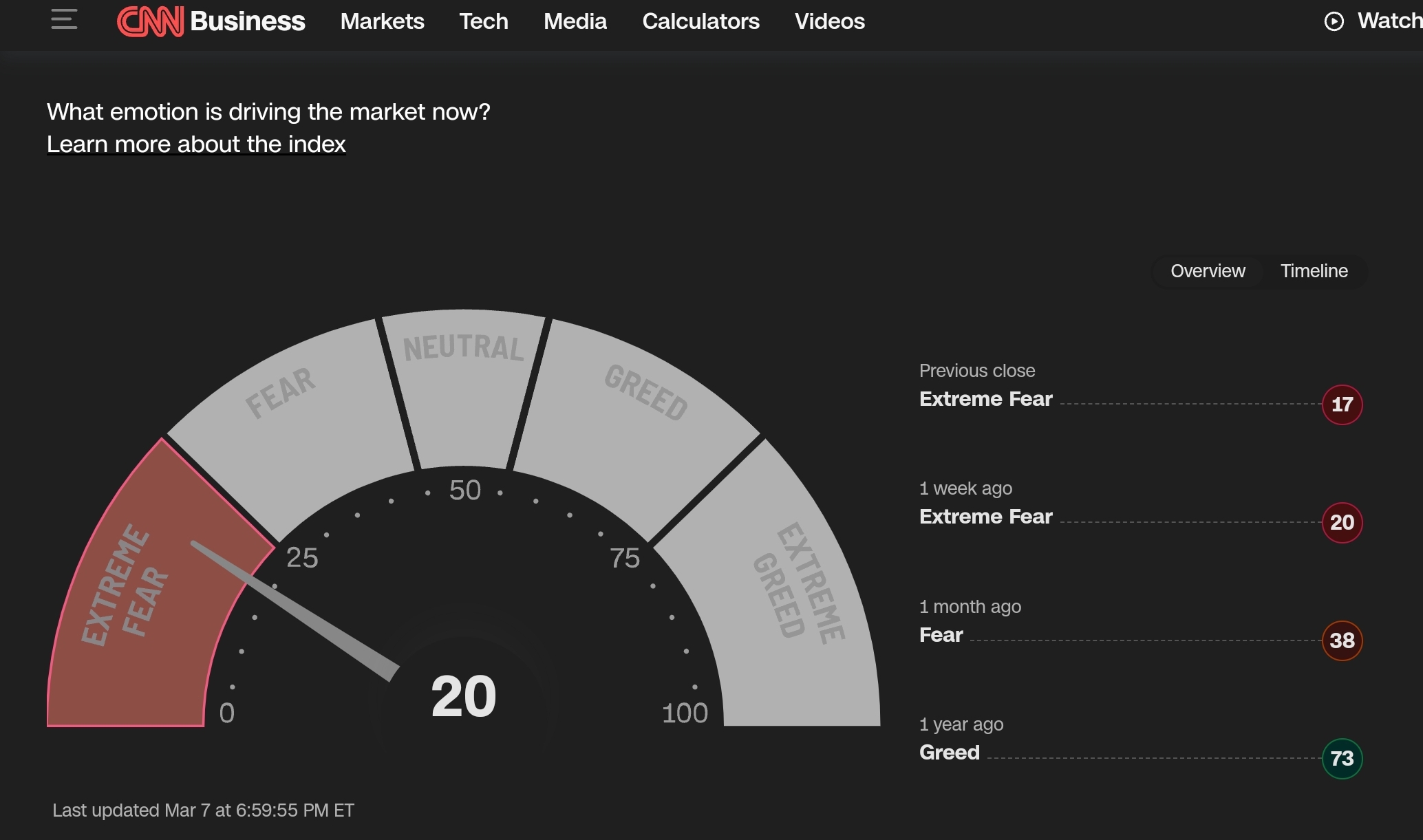Click the 1 month ago label
Image resolution: width=1423 pixels, height=840 pixels.
(970, 607)
